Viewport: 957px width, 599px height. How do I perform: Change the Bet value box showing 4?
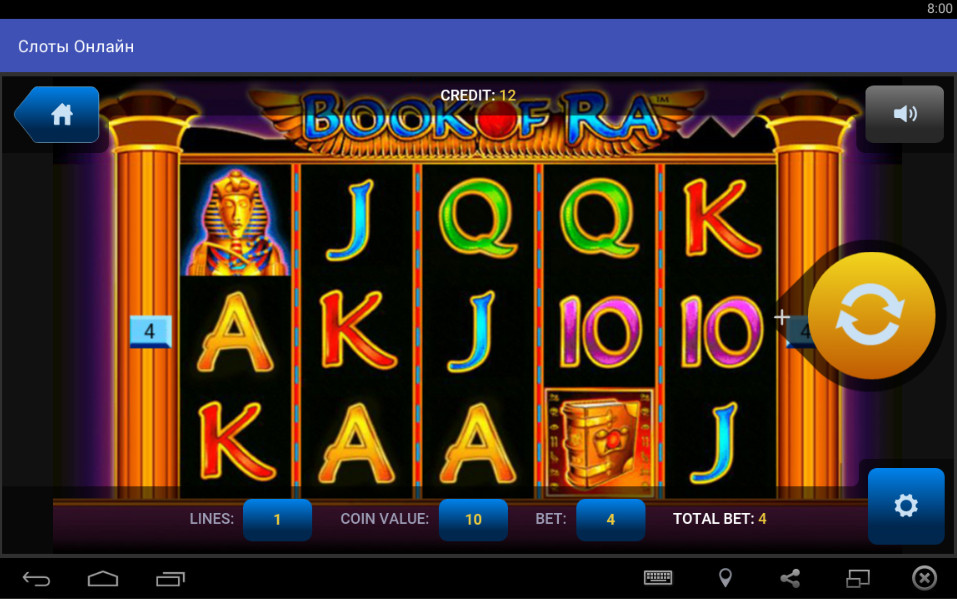[610, 519]
